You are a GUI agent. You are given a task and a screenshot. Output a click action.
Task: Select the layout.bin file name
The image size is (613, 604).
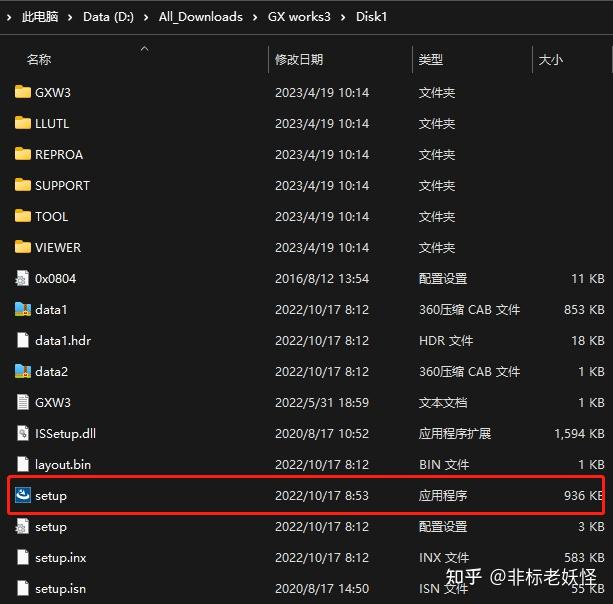(x=63, y=464)
